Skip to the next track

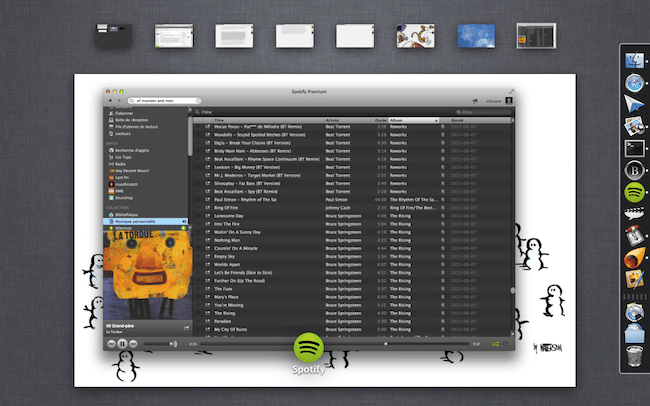(x=133, y=344)
